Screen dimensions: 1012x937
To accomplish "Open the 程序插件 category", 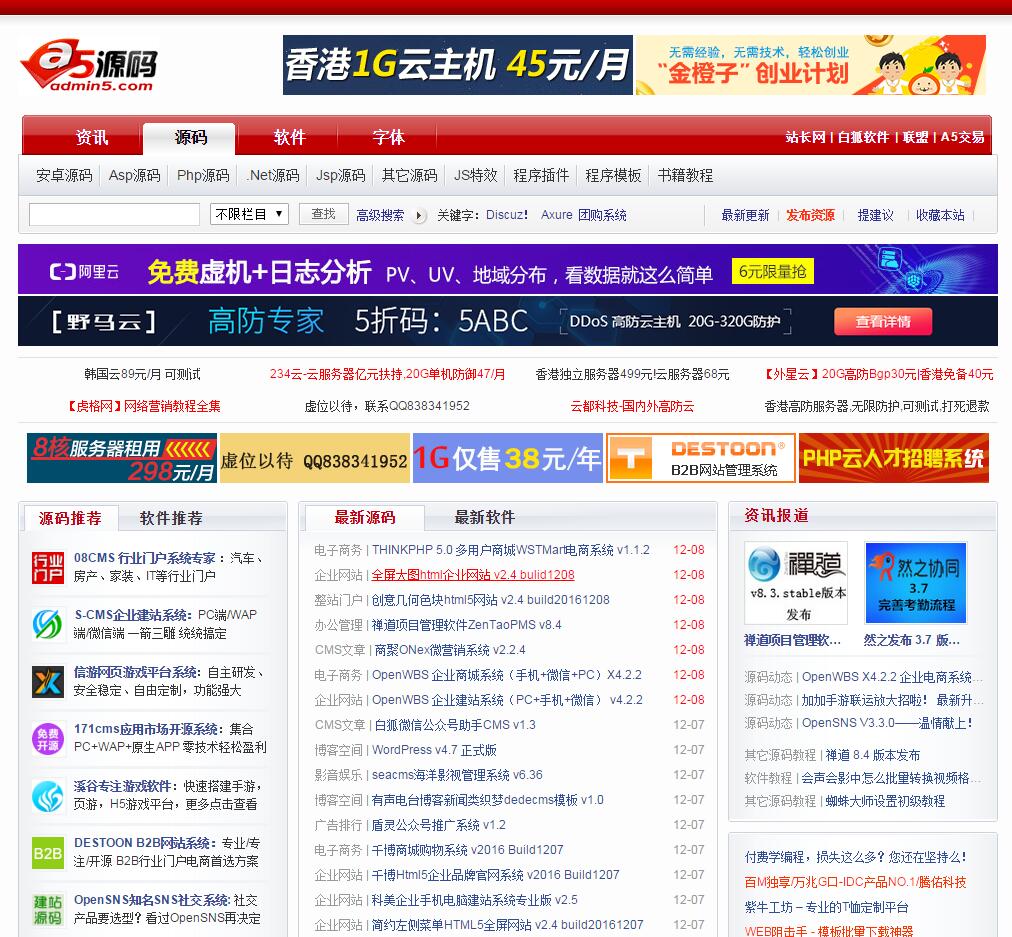I will click(x=541, y=176).
